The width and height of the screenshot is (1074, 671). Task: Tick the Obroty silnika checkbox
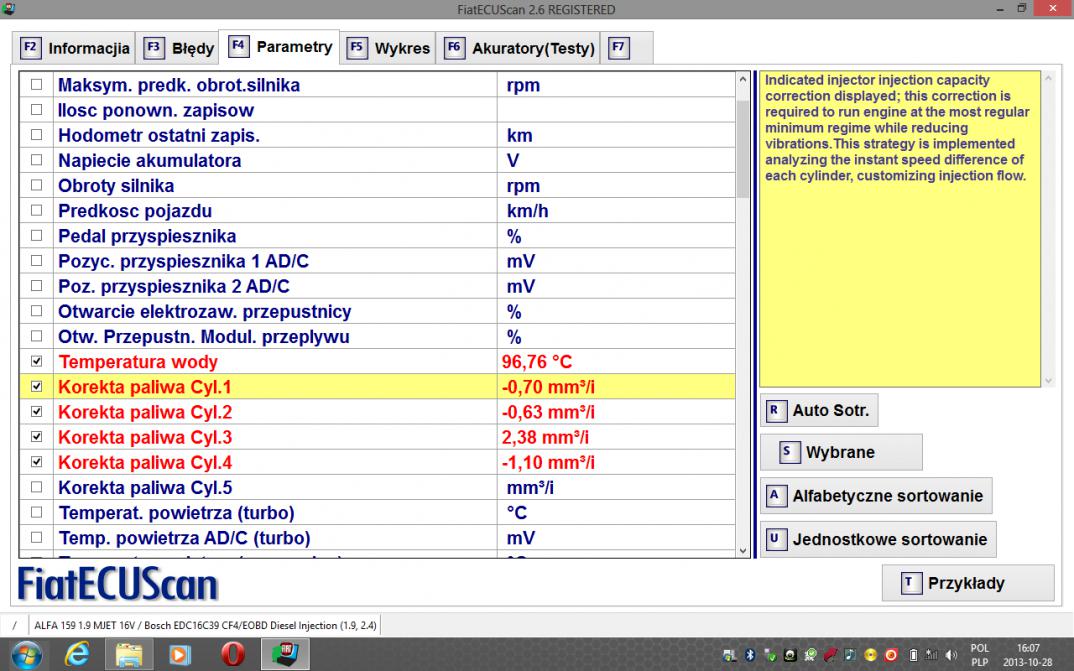tap(36, 185)
